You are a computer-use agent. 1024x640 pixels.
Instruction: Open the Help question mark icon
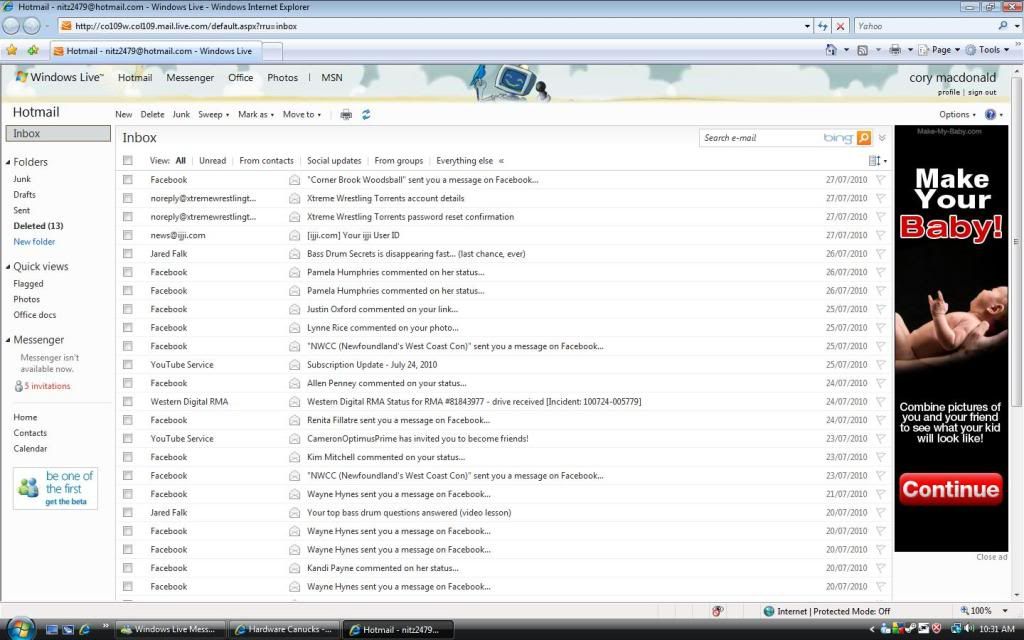click(x=991, y=115)
